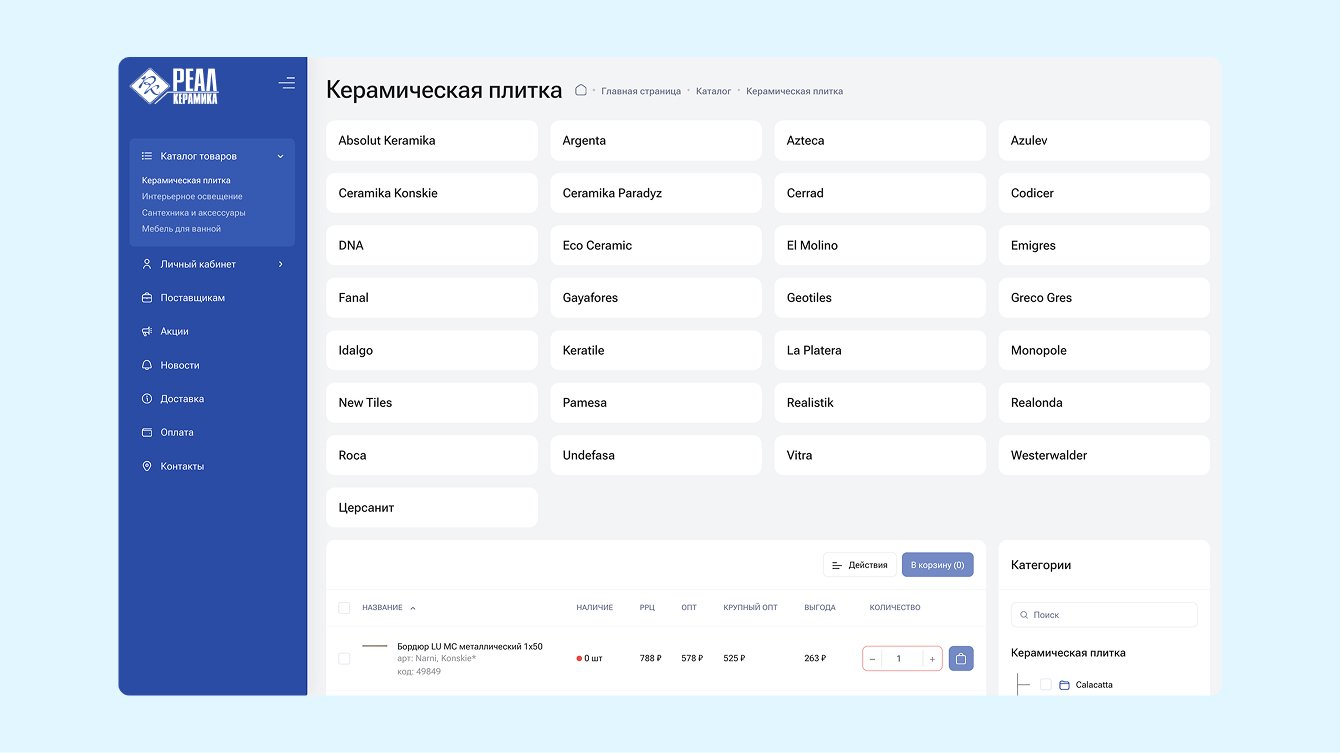Open Новости via its bell icon
The width and height of the screenshot is (1340, 753).
pyautogui.click(x=146, y=365)
